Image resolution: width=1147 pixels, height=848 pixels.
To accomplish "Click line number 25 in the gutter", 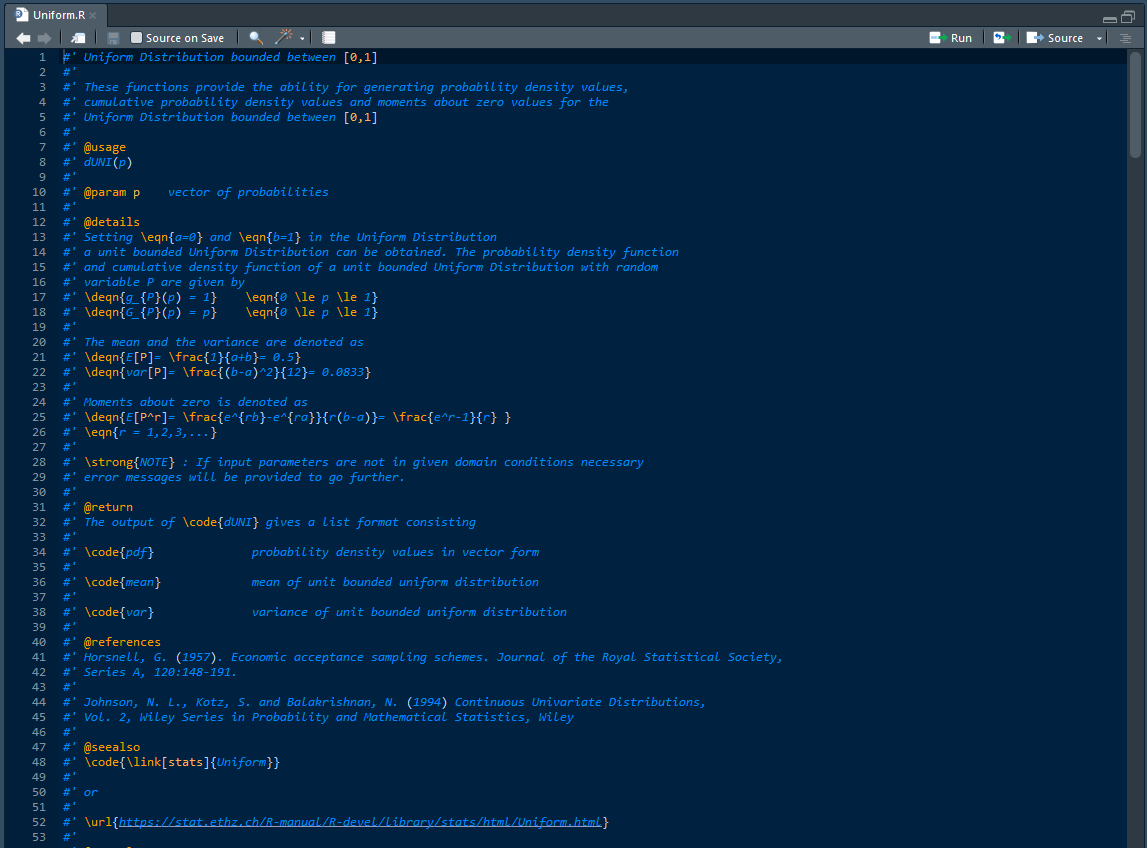I will click(39, 417).
